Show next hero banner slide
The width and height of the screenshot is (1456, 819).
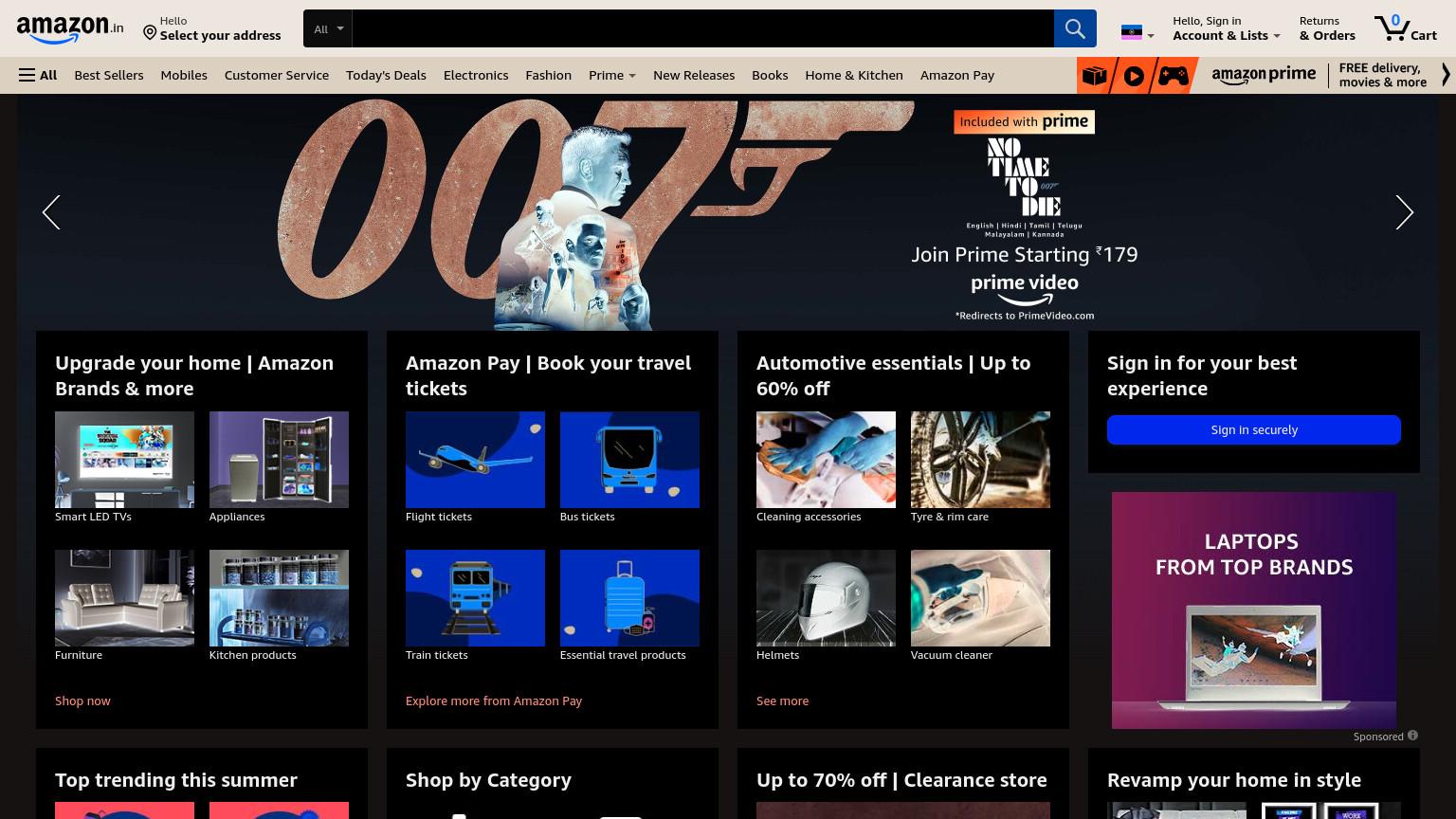pyautogui.click(x=1404, y=212)
